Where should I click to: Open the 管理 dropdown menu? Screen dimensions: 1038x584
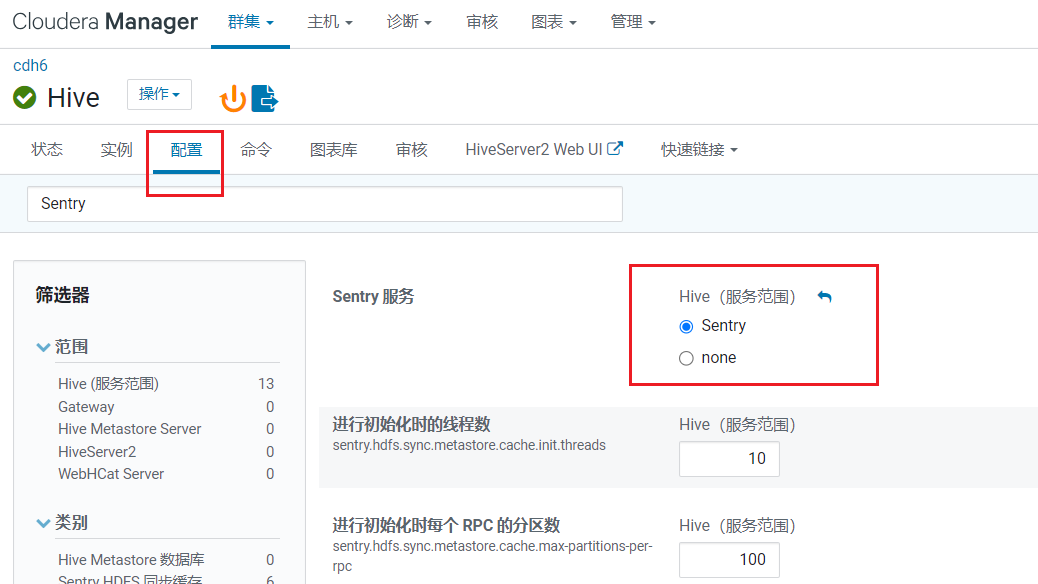click(x=633, y=22)
